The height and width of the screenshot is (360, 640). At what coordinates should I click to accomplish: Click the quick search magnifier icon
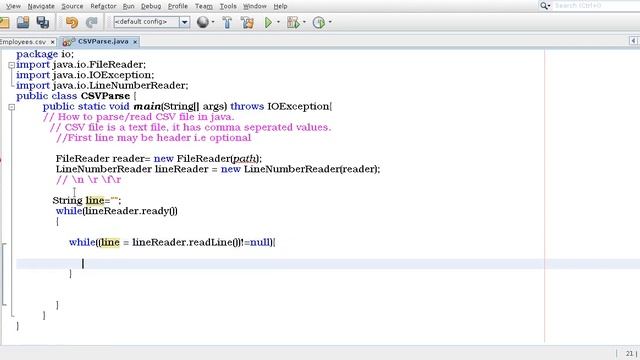(x=544, y=6)
